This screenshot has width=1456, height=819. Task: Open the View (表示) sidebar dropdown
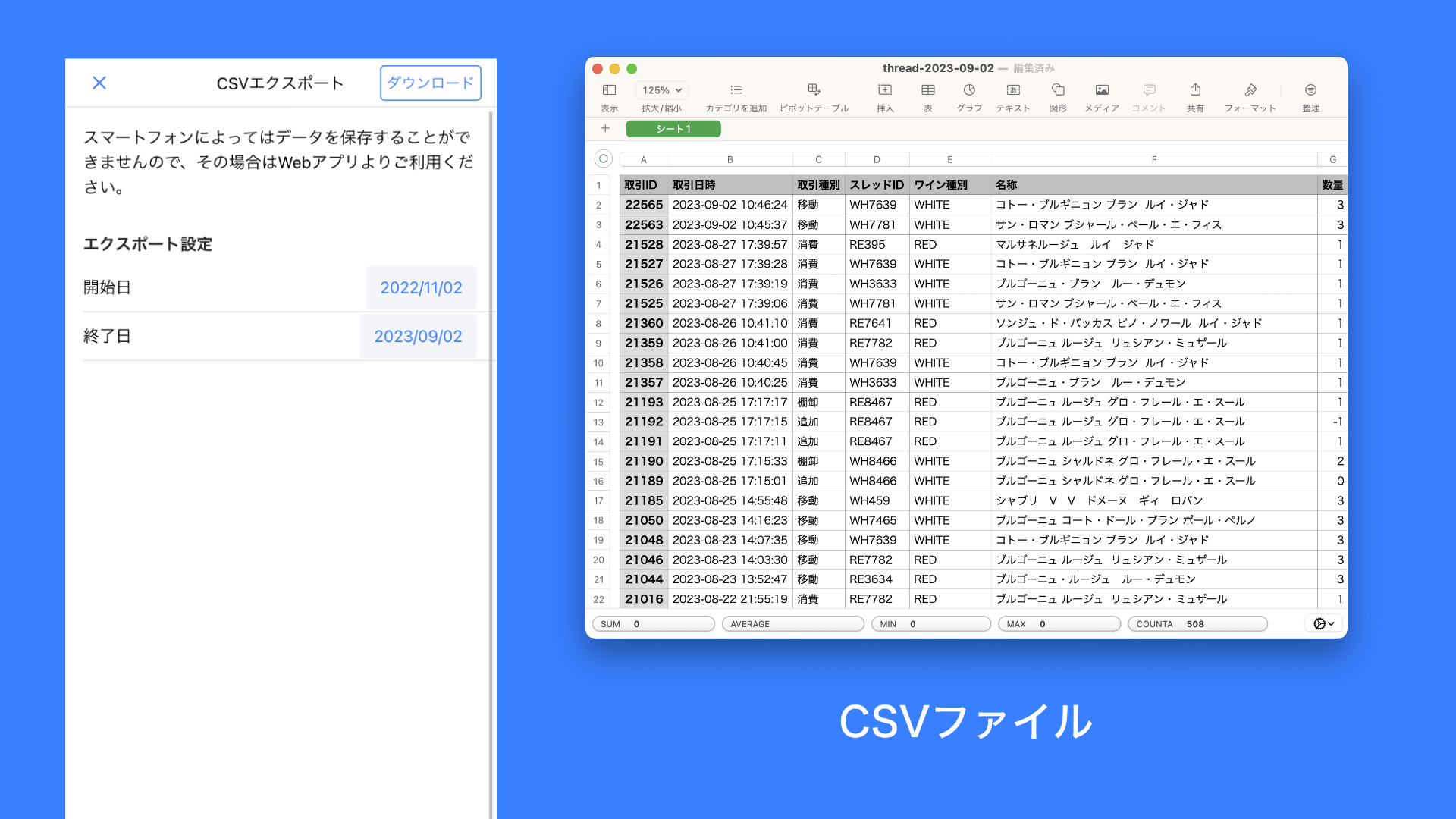click(x=609, y=90)
